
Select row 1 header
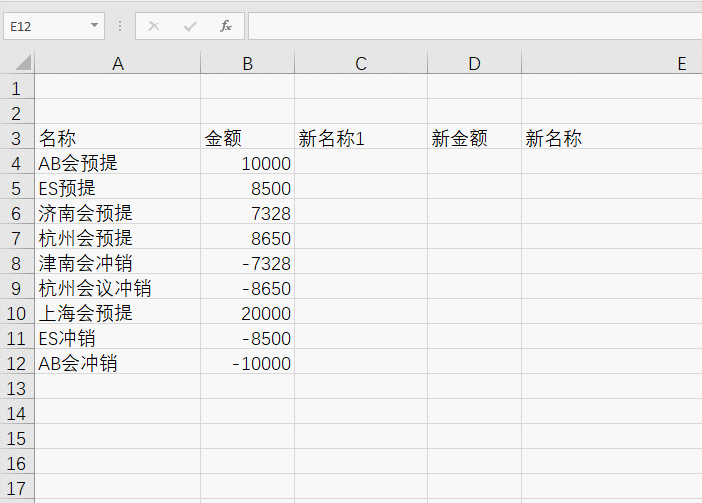[17, 88]
